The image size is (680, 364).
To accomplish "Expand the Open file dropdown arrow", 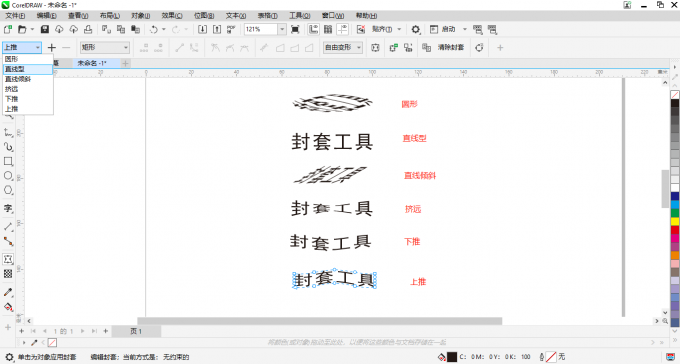I will click(x=32, y=30).
